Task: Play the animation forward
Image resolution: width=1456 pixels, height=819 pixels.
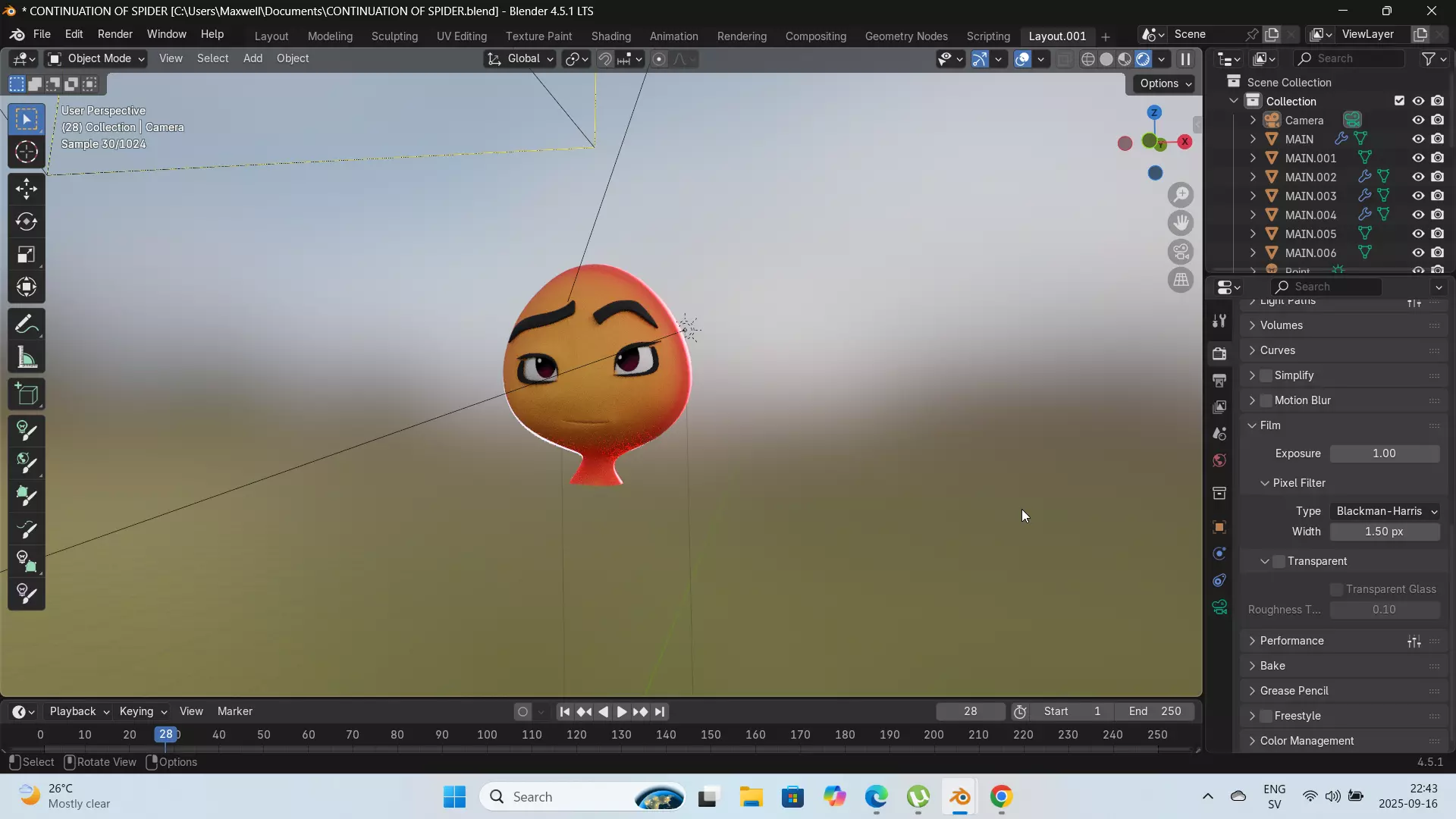Action: pos(621,711)
